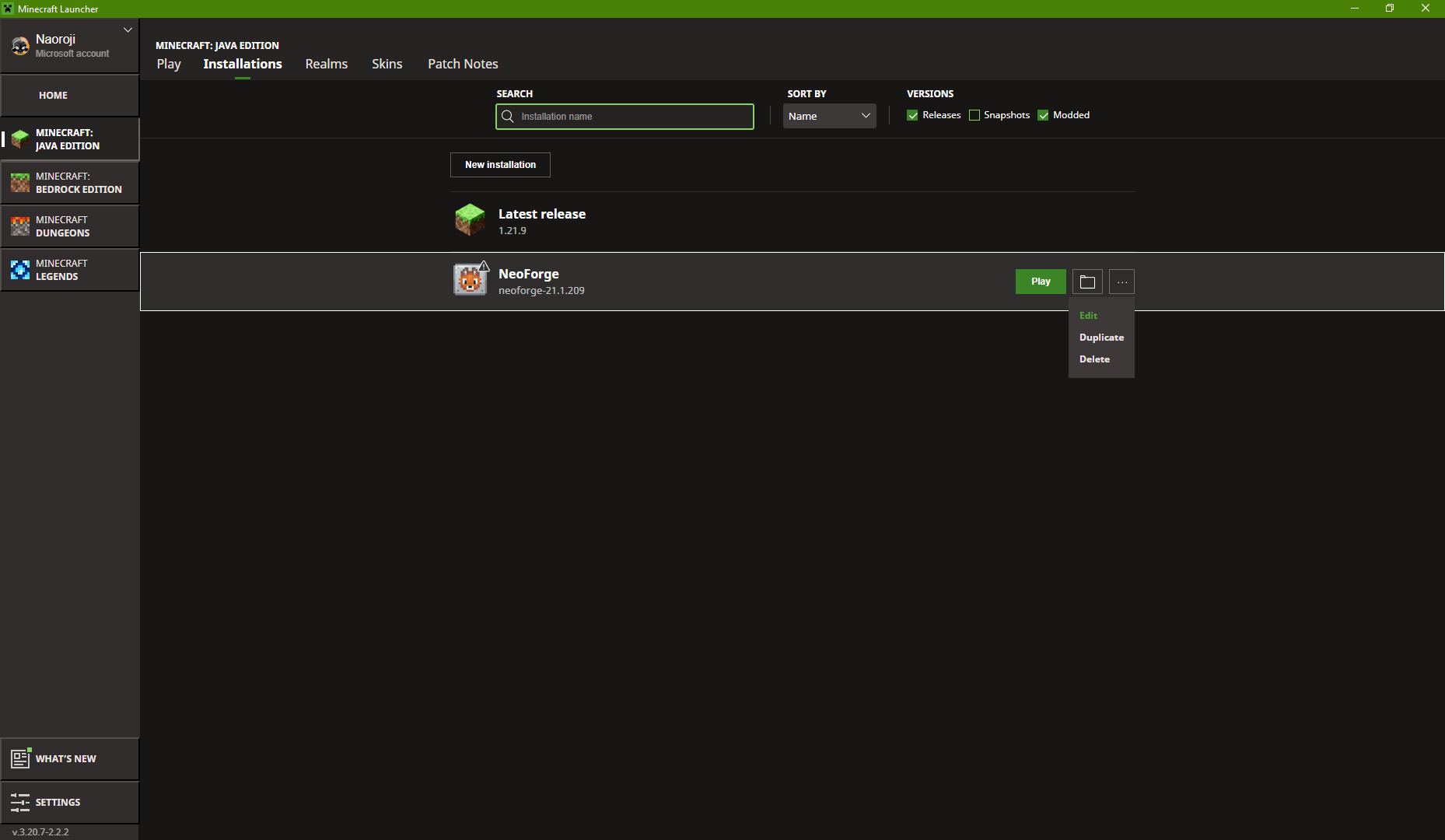Viewport: 1445px width, 840px height.
Task: Click the NeoForge three-dot more options button
Action: (x=1121, y=282)
